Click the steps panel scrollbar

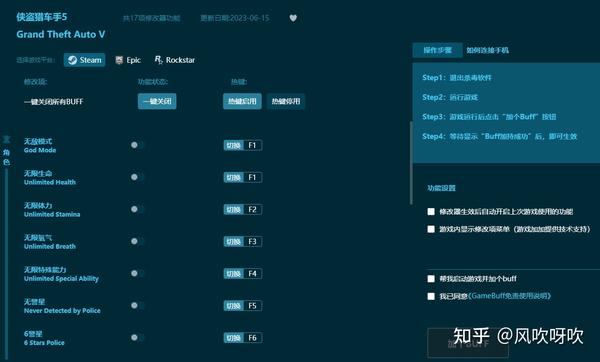411,163
